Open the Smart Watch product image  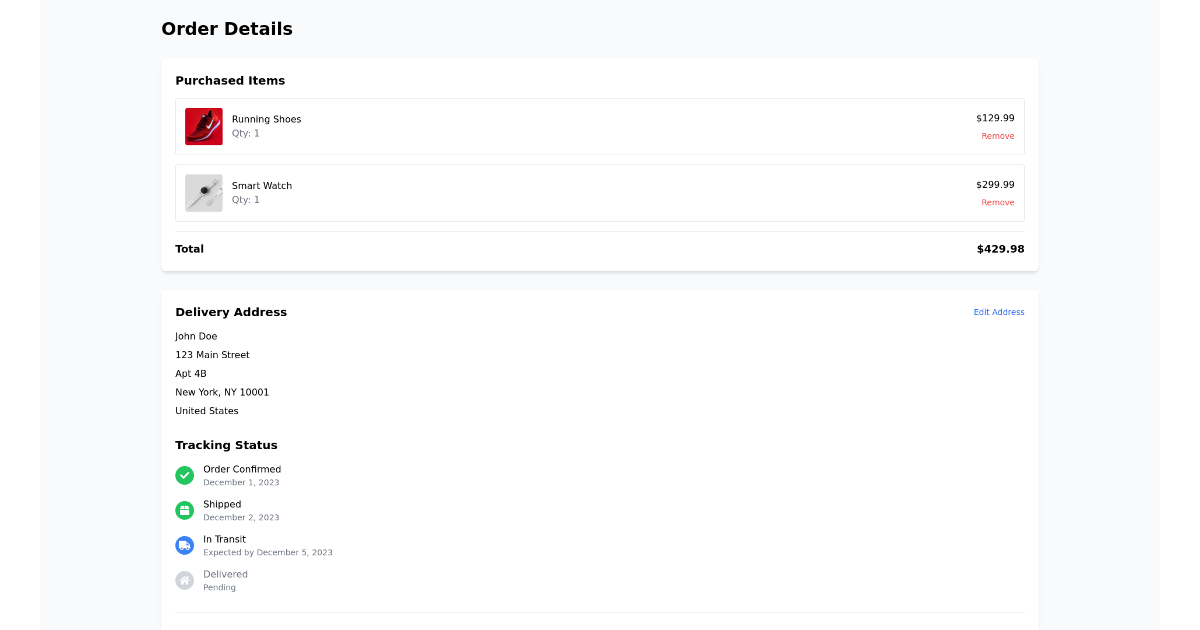(203, 193)
